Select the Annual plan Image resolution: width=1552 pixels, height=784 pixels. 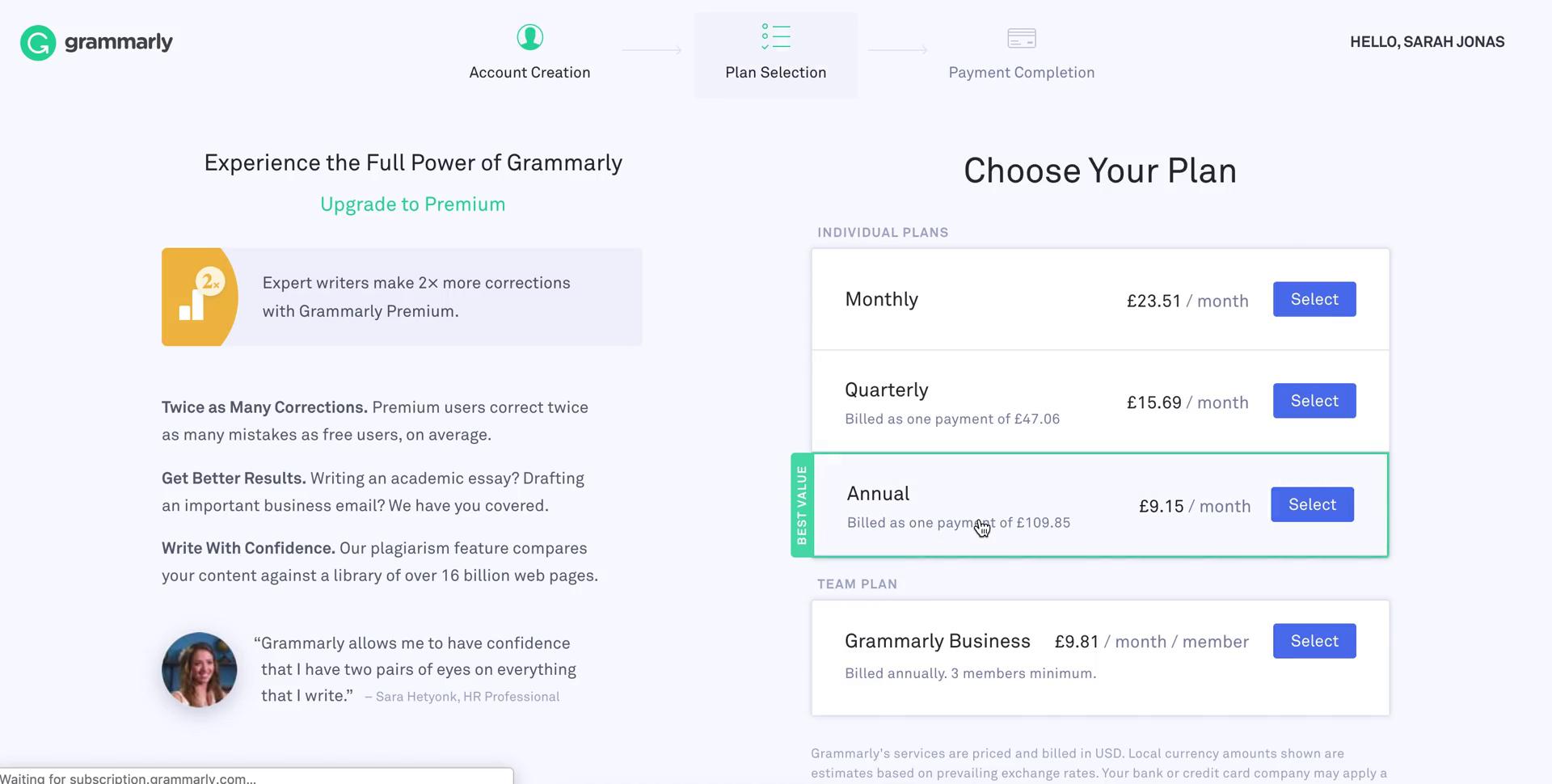coord(1312,504)
